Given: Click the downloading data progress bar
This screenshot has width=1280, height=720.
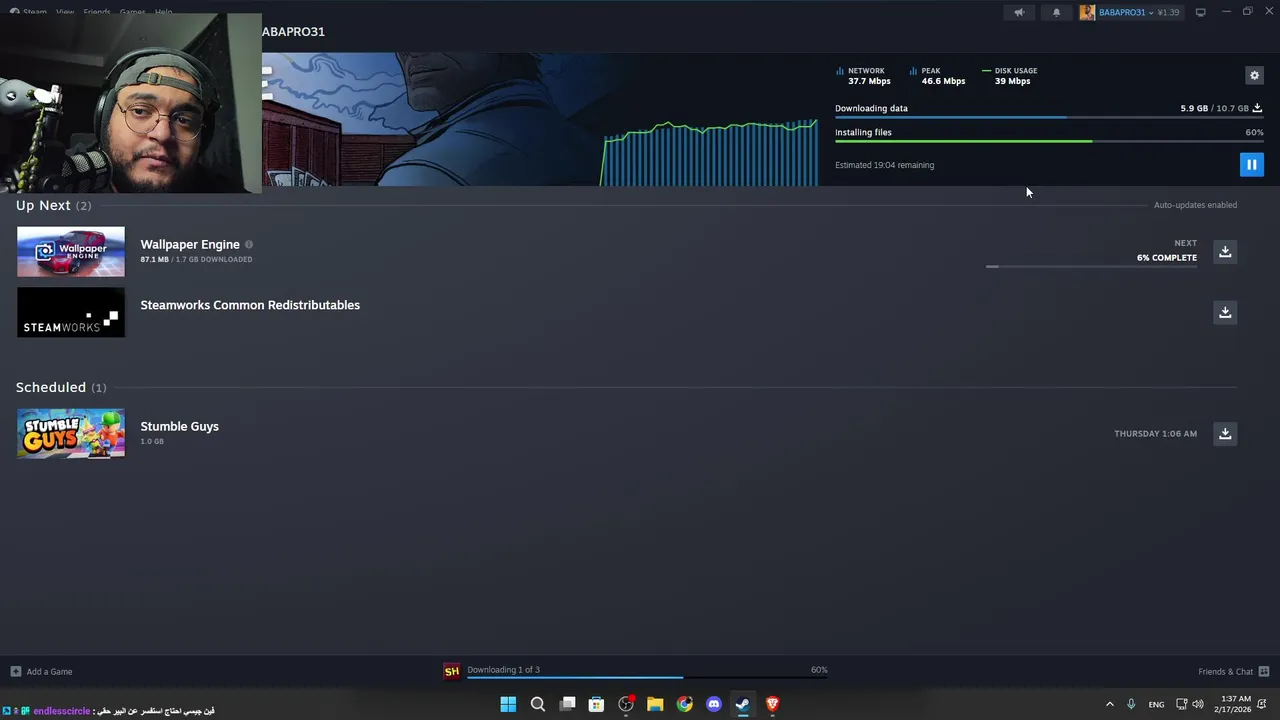Looking at the screenshot, I should coord(1049,118).
